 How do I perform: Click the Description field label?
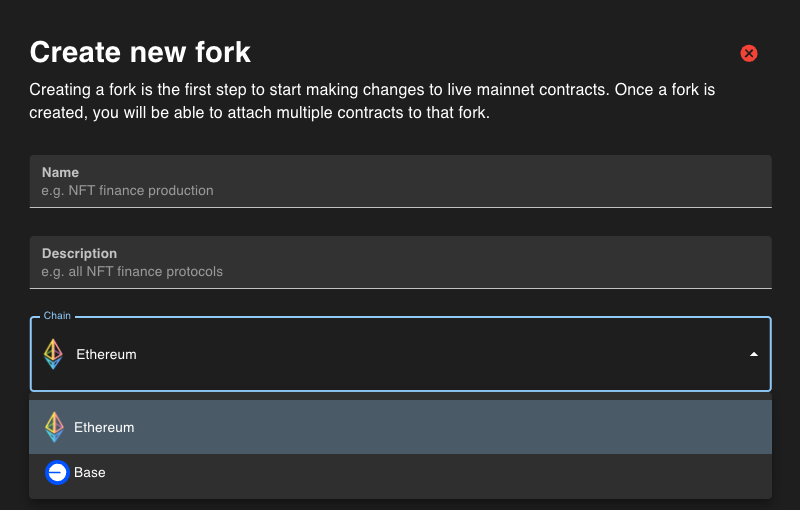(x=79, y=253)
